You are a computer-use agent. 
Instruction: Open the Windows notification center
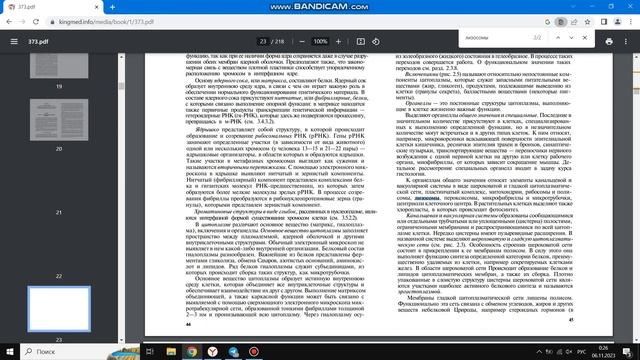(x=627, y=351)
